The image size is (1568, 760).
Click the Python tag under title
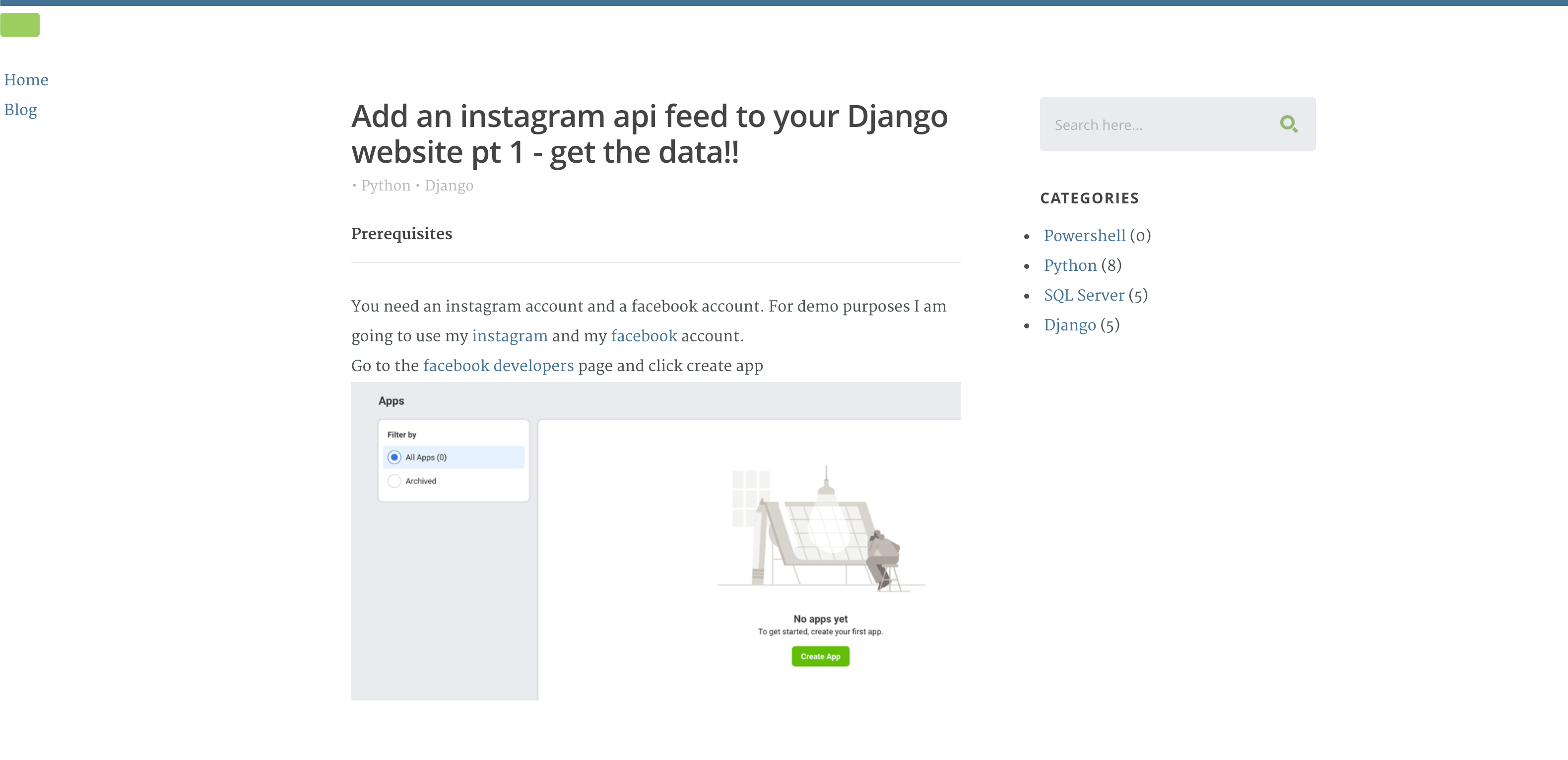click(386, 186)
